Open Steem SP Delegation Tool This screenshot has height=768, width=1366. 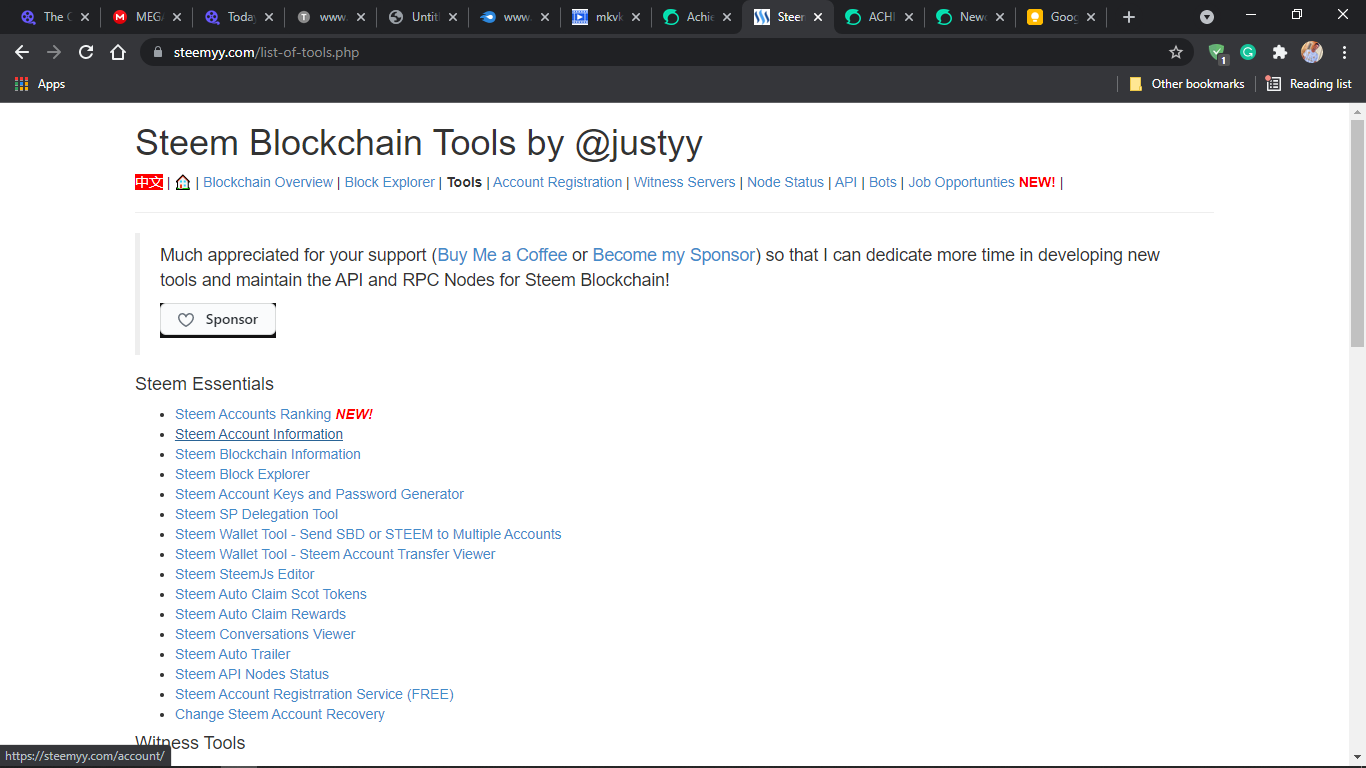256,514
